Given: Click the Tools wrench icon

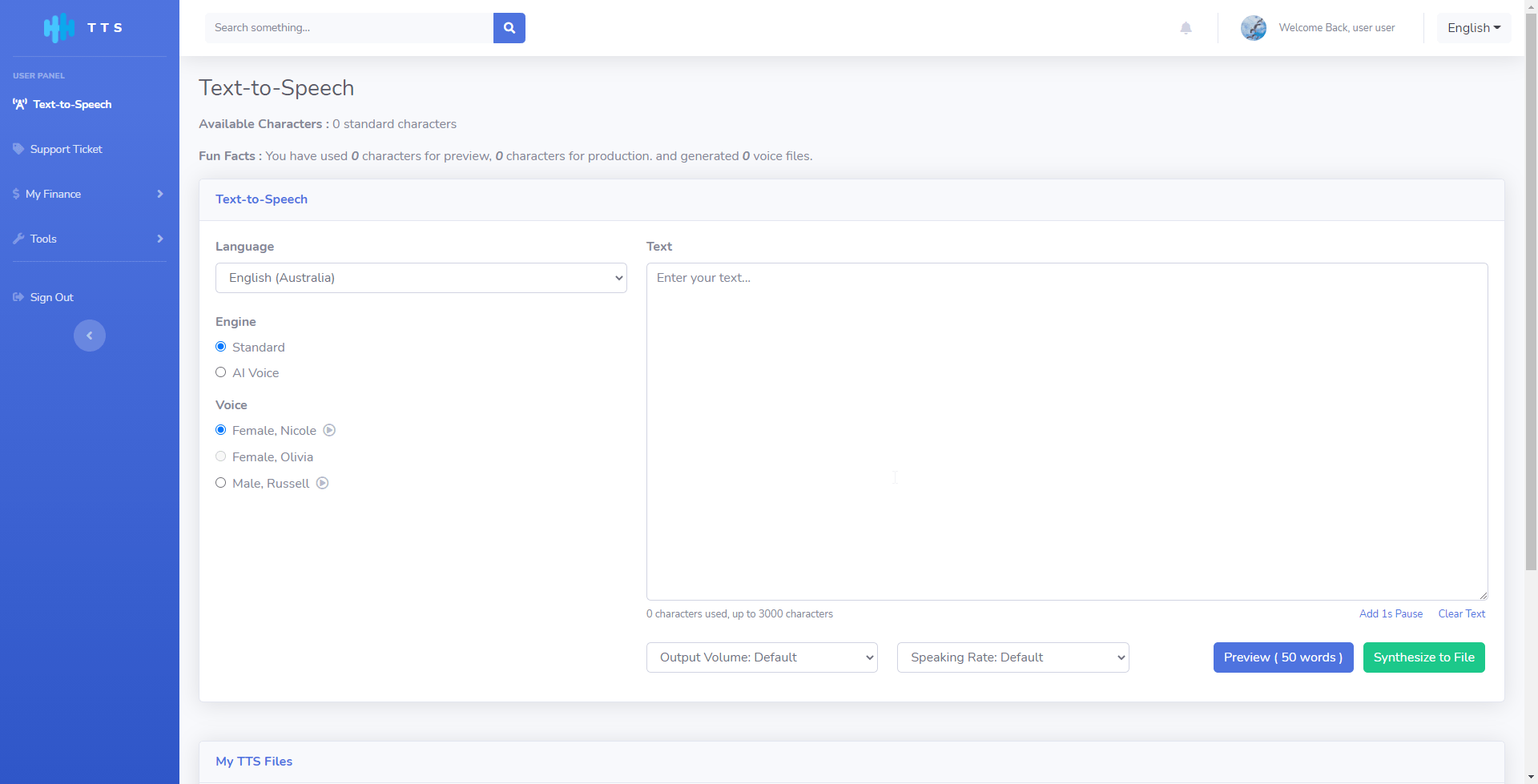Looking at the screenshot, I should coord(18,238).
